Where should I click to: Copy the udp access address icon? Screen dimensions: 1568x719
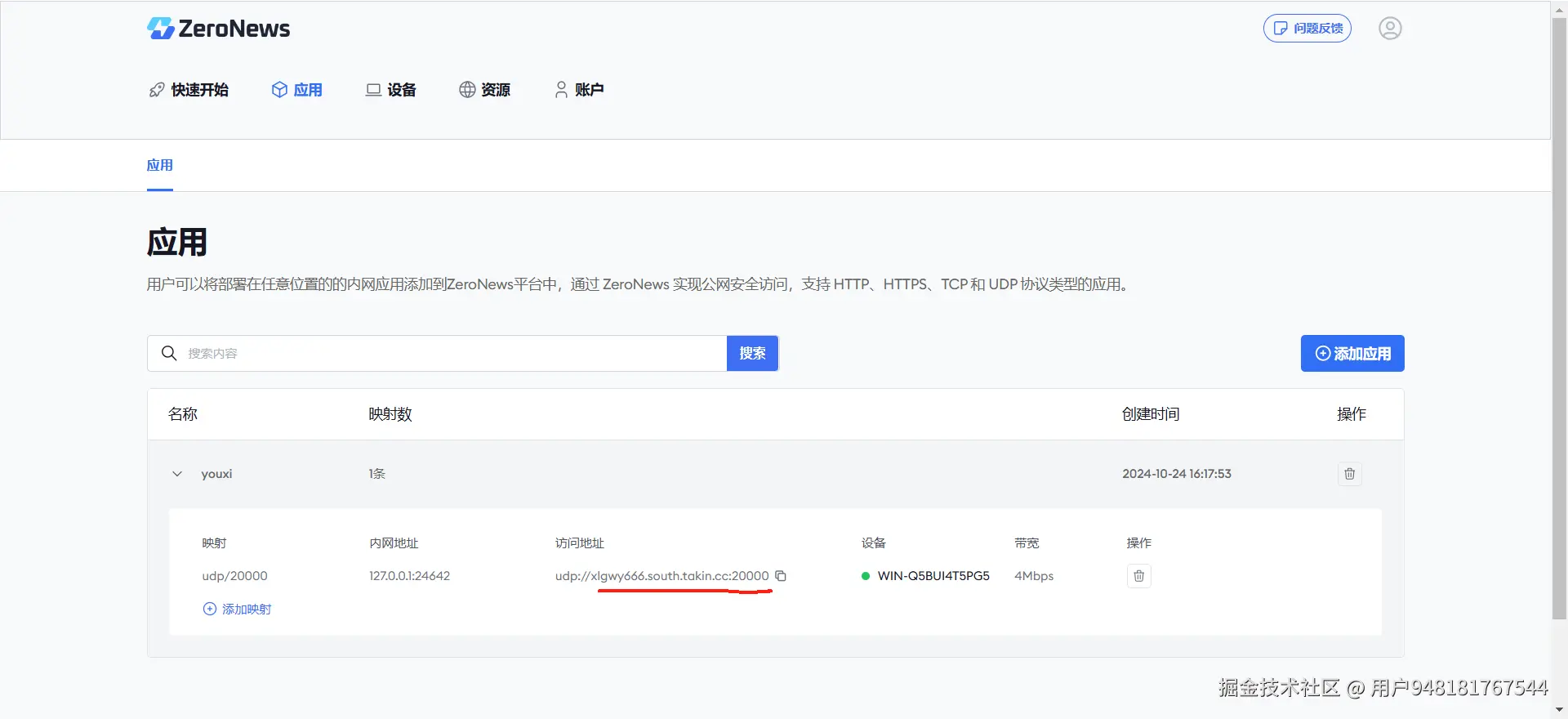pos(781,576)
